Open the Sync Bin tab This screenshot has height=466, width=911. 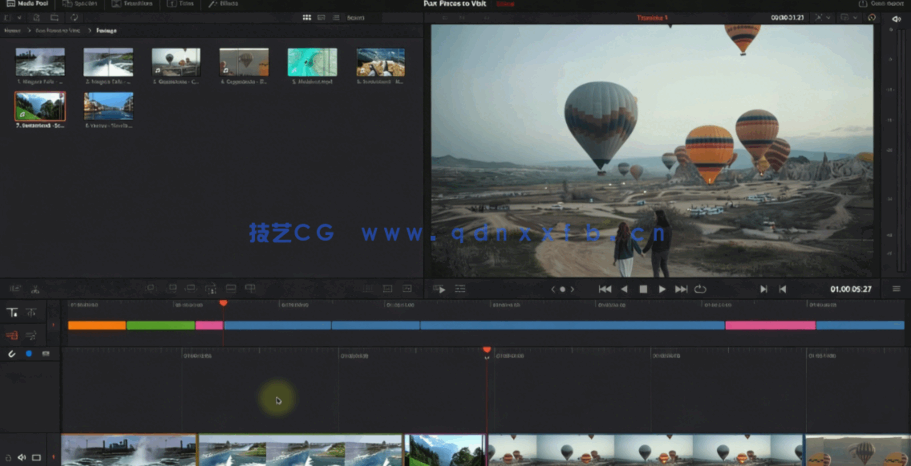pyautogui.click(x=79, y=3)
